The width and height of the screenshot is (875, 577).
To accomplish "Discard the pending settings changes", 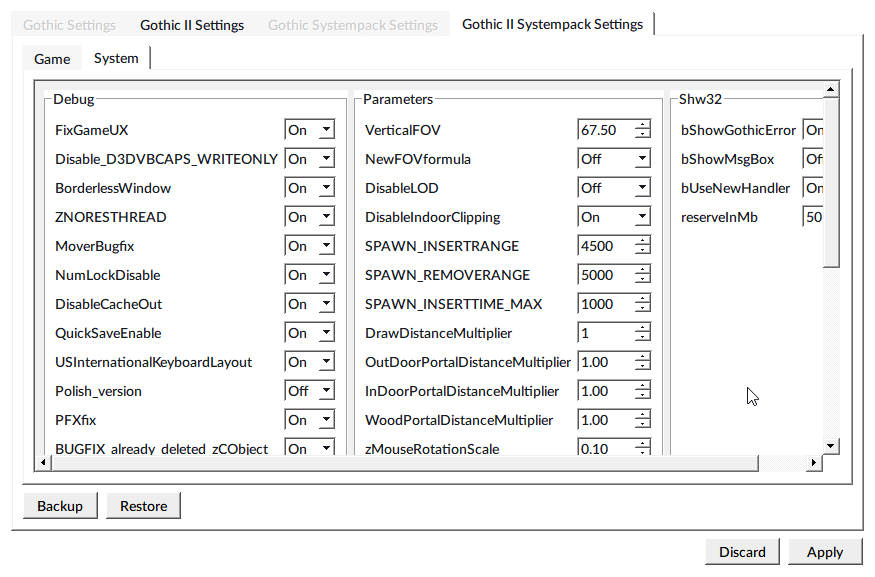I will (742, 552).
